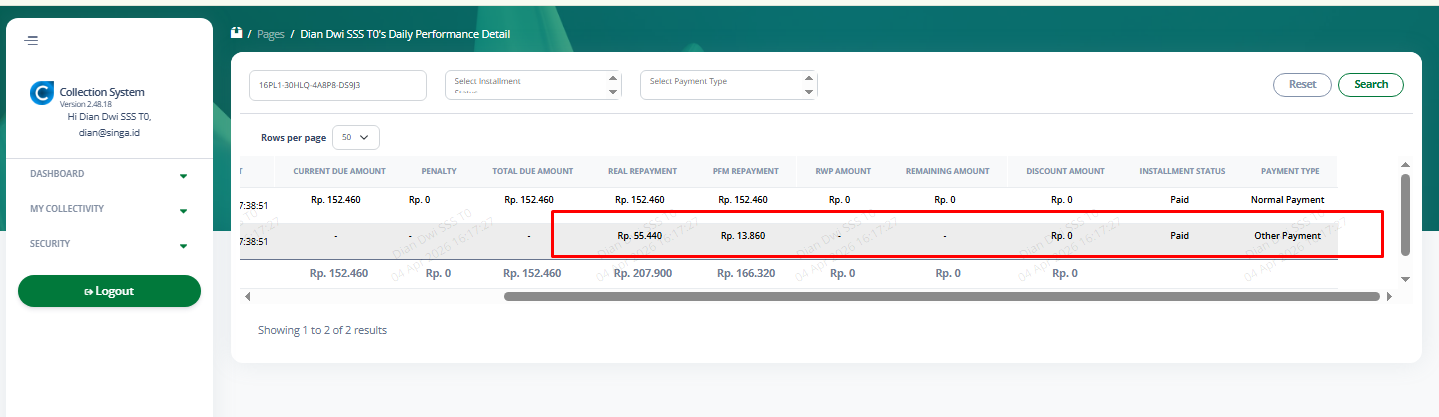Click up arrow of vertical scrollbar
The image size is (1439, 417).
pos(1405,164)
